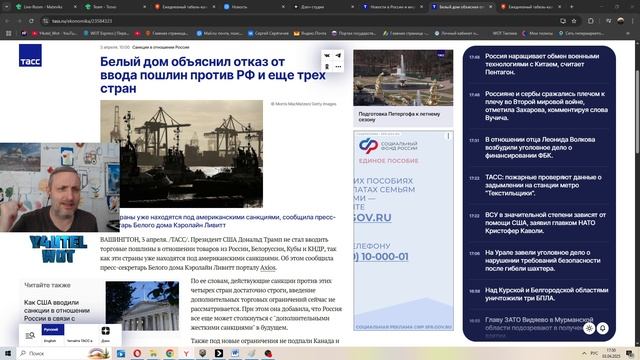
Task: Bookmark this page with star icon
Action: pyautogui.click(x=574, y=21)
